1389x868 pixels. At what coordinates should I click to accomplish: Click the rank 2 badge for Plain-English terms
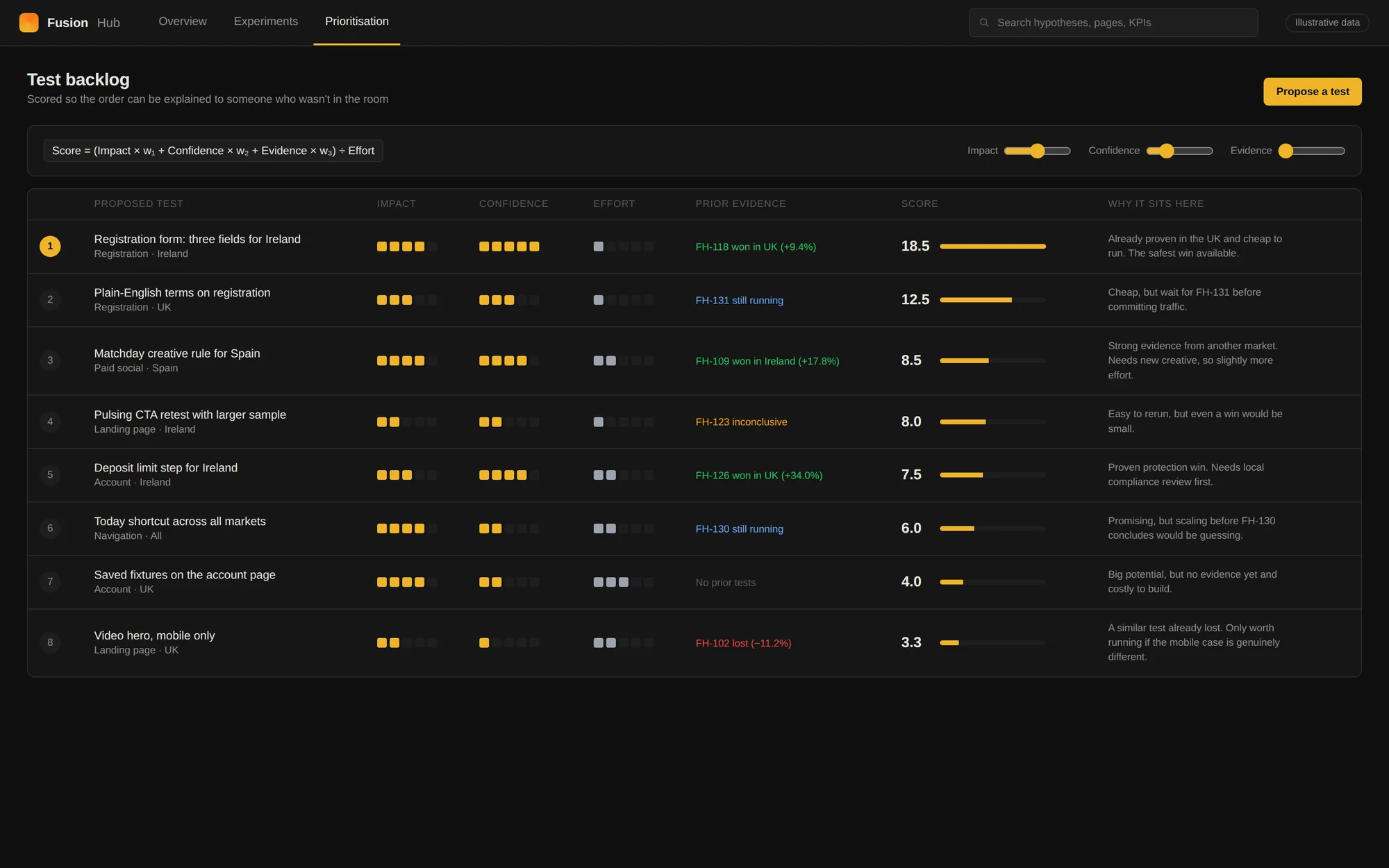(x=50, y=300)
